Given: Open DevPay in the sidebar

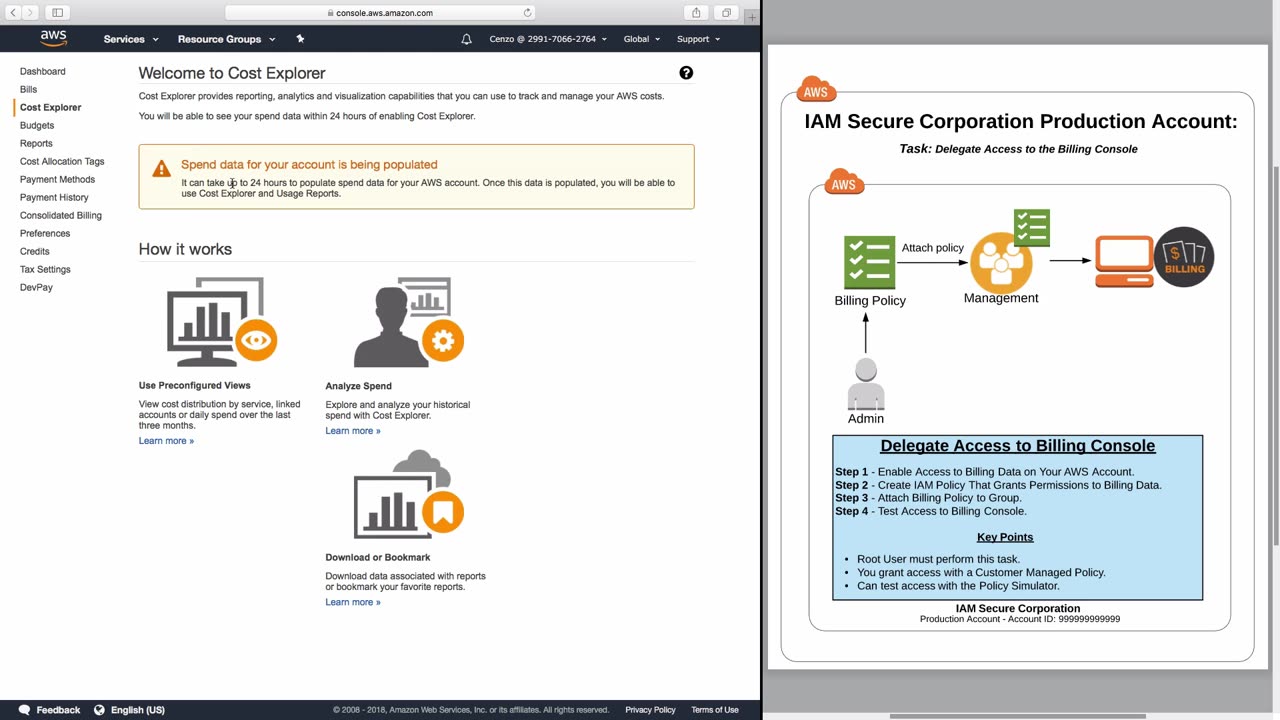Looking at the screenshot, I should [36, 288].
